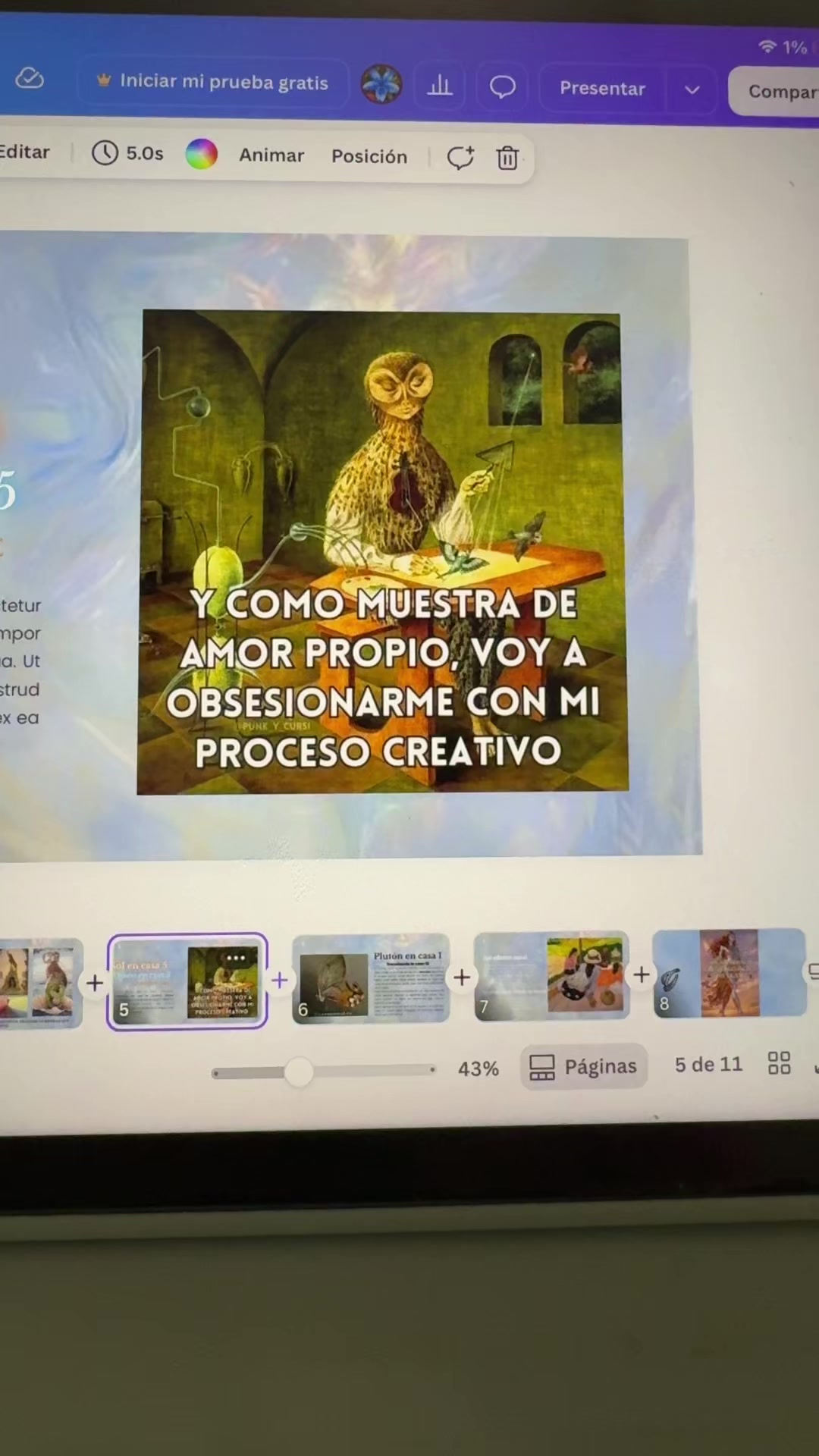Image resolution: width=819 pixels, height=1456 pixels.
Task: Select the page 7 thumbnail
Action: (x=551, y=975)
